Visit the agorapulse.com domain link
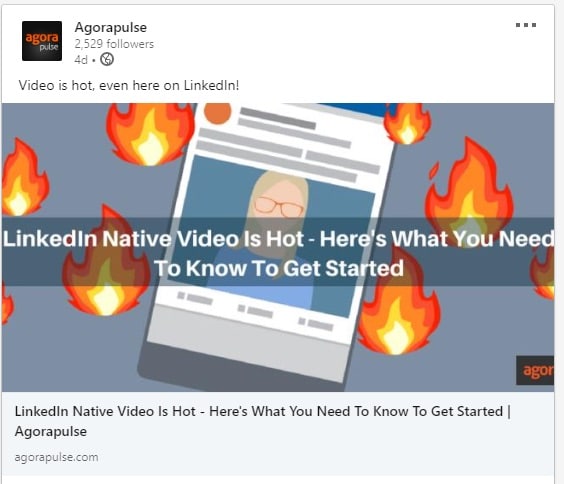The height and width of the screenshot is (484, 564). (56, 457)
